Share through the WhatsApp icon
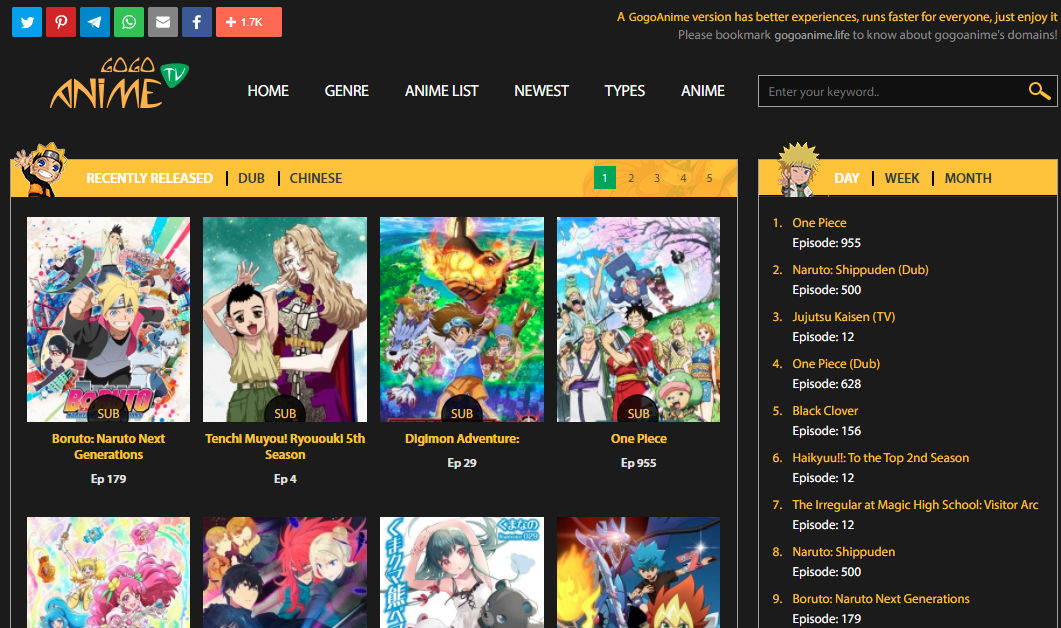Viewport: 1061px width, 628px height. click(x=129, y=22)
